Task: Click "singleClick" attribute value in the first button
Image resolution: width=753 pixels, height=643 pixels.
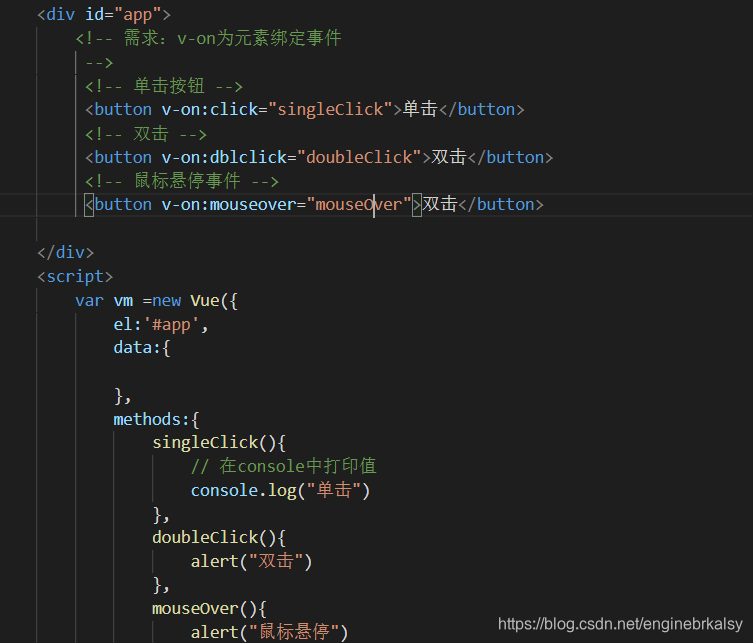Action: pyautogui.click(x=330, y=109)
